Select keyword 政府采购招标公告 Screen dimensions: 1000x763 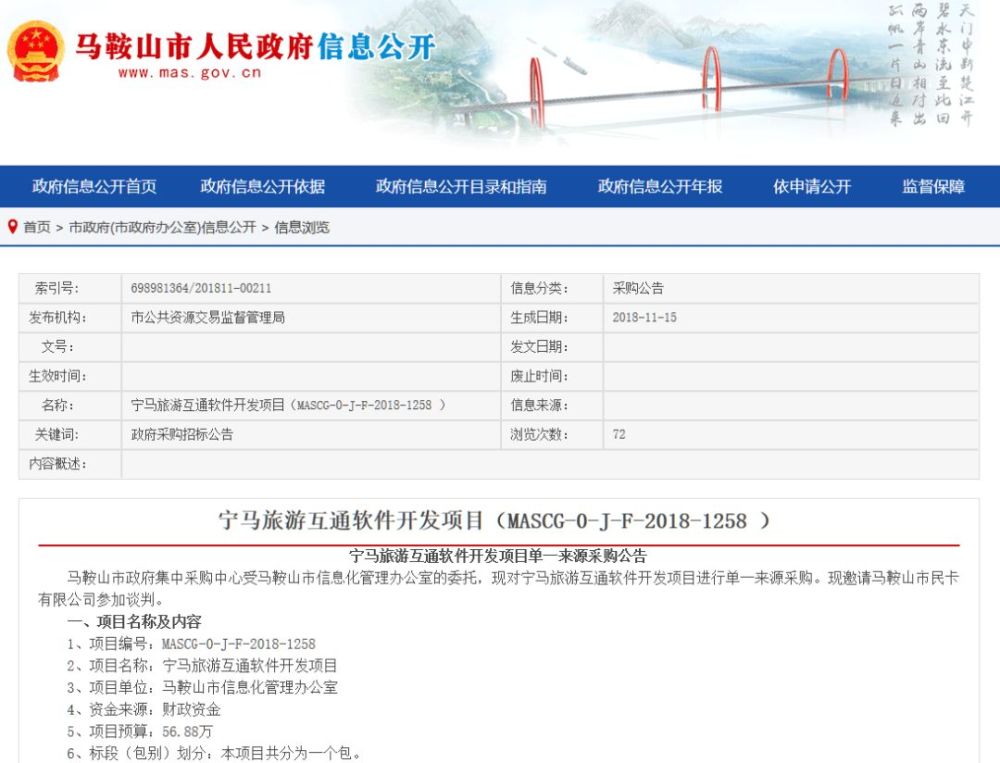click(x=182, y=434)
